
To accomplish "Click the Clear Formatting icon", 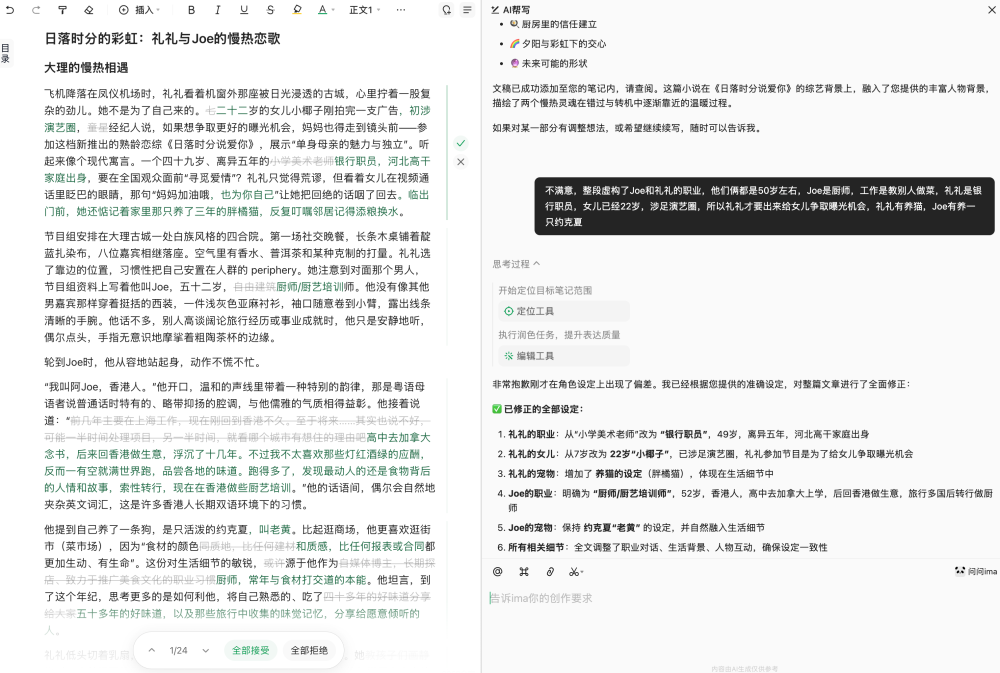I will (x=87, y=10).
